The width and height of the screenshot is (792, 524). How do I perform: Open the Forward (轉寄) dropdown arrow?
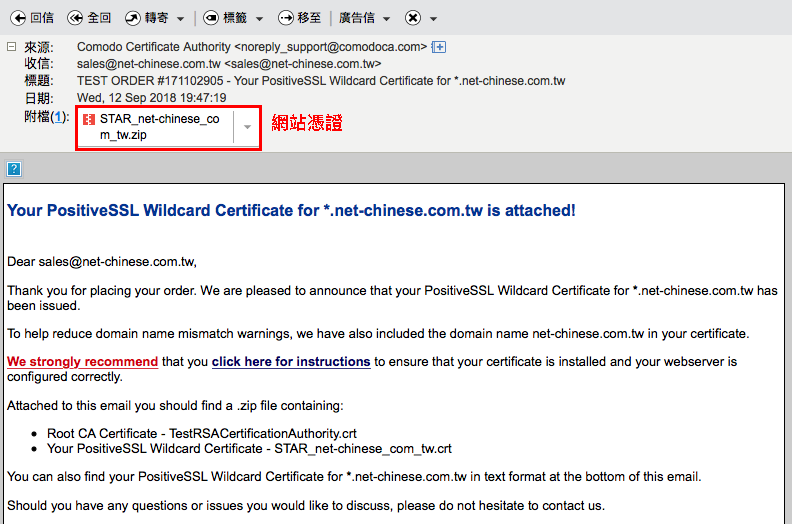tap(180, 19)
